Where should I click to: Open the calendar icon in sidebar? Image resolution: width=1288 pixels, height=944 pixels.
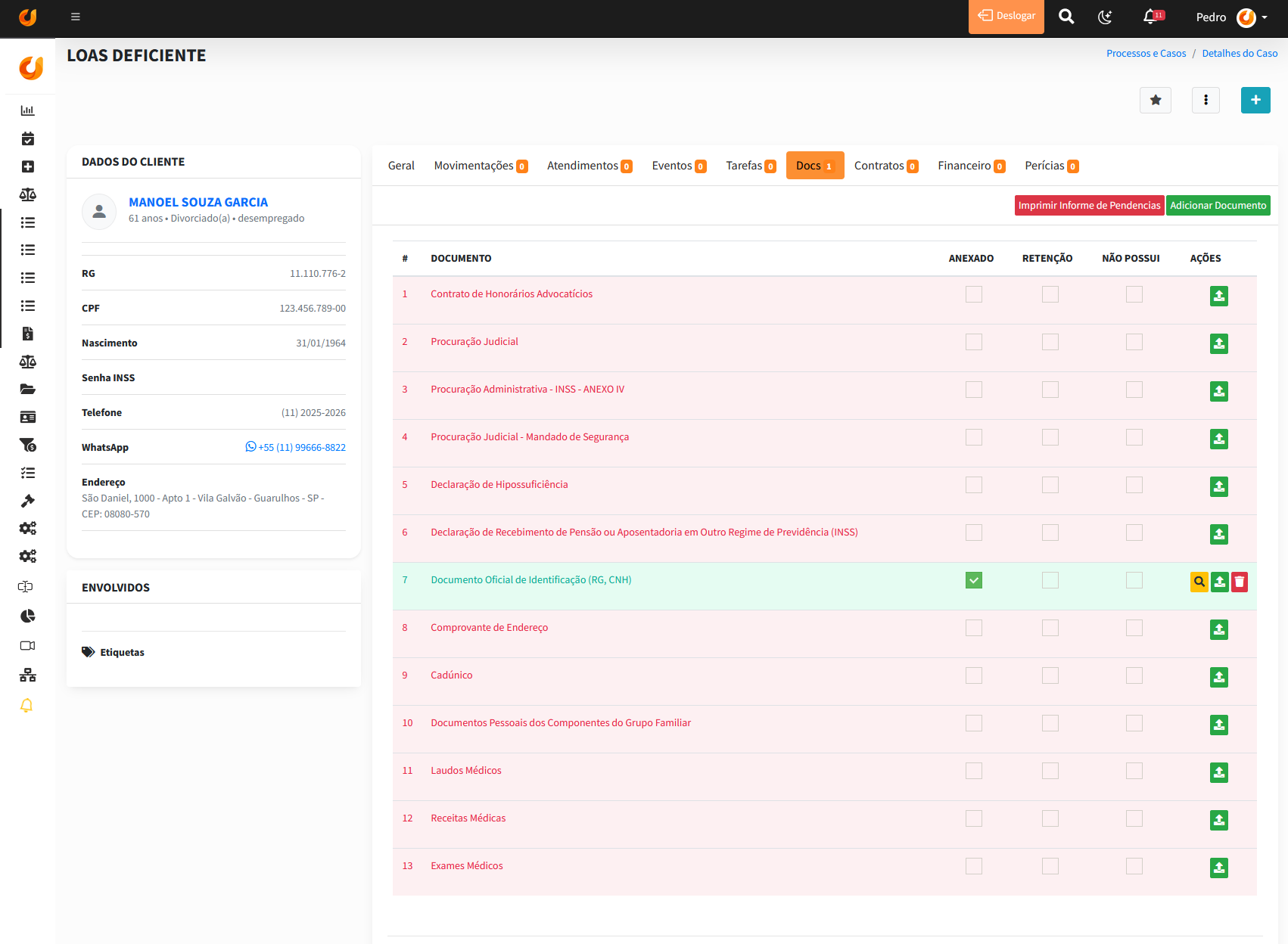(x=28, y=138)
